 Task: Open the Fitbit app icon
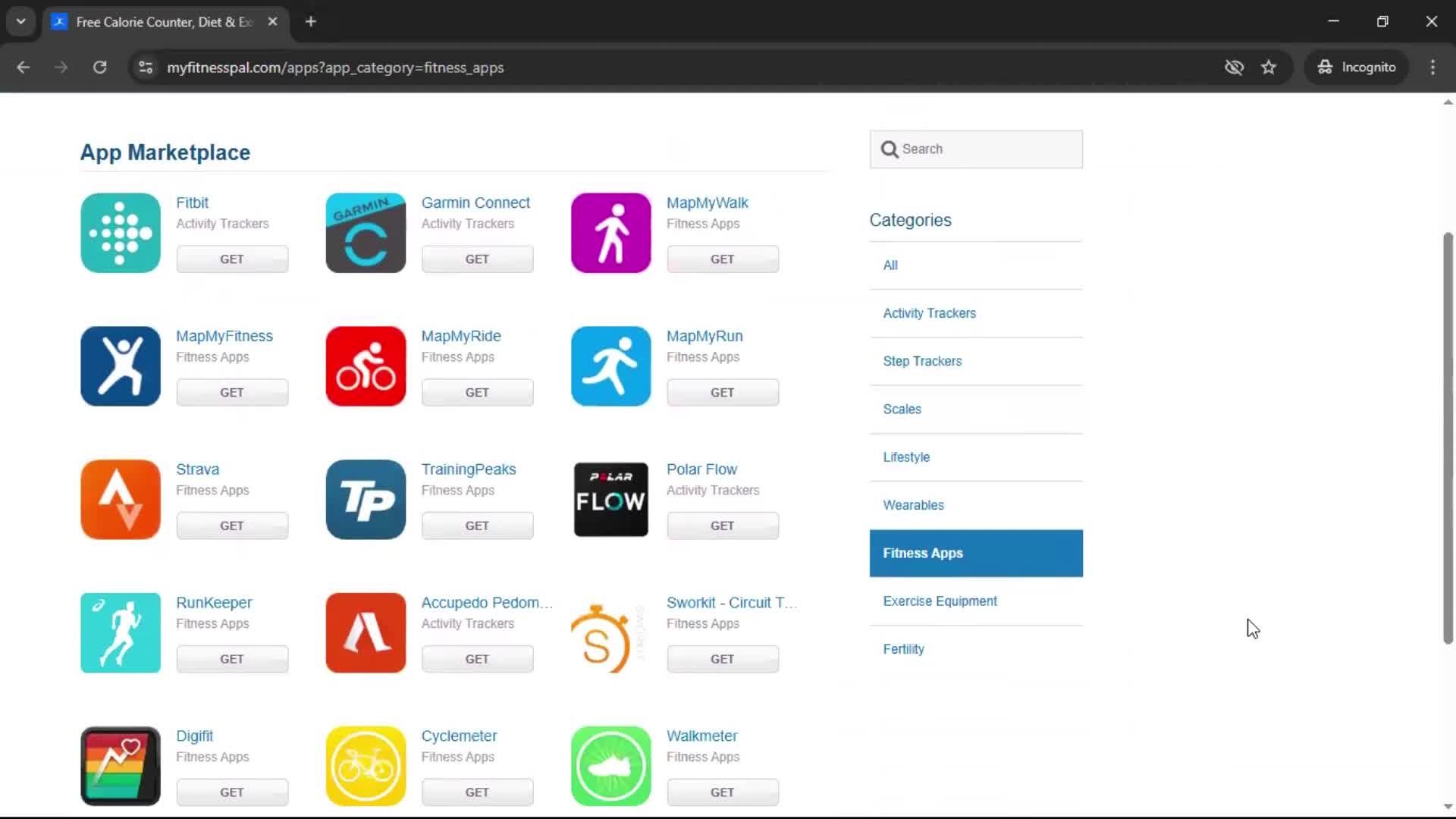pos(121,233)
